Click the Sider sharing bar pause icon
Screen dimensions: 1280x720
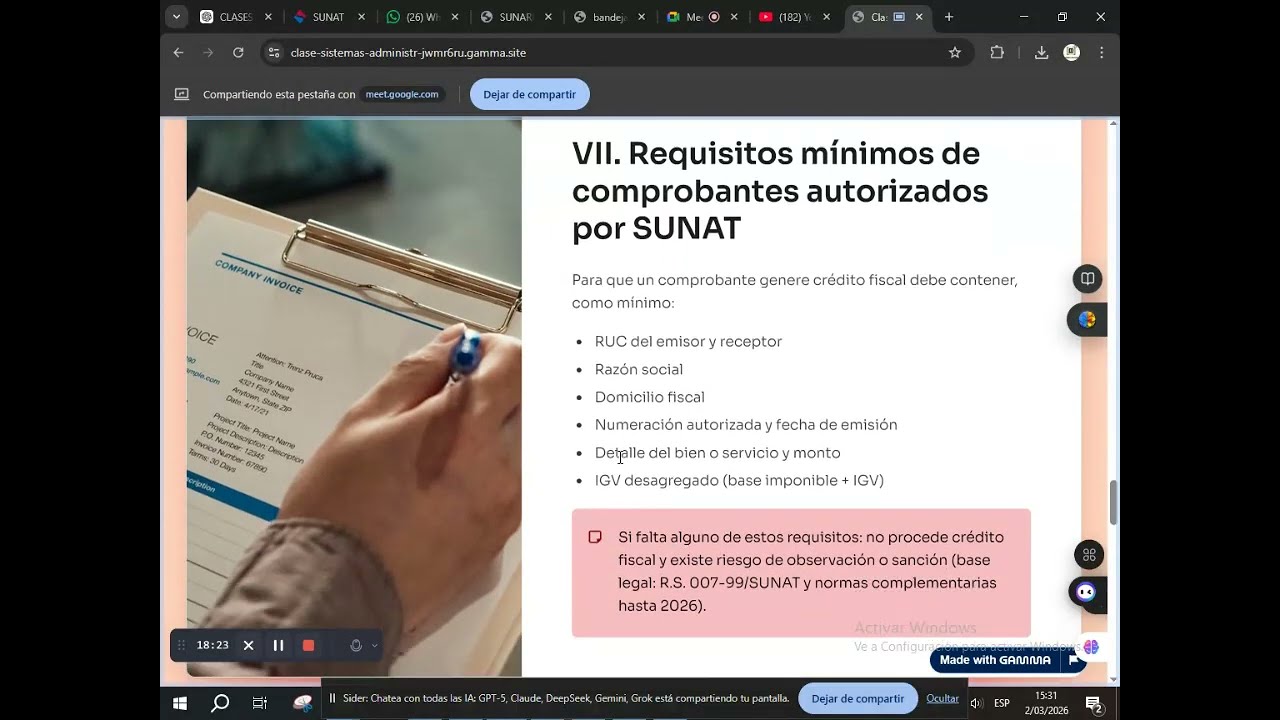pos(333,698)
